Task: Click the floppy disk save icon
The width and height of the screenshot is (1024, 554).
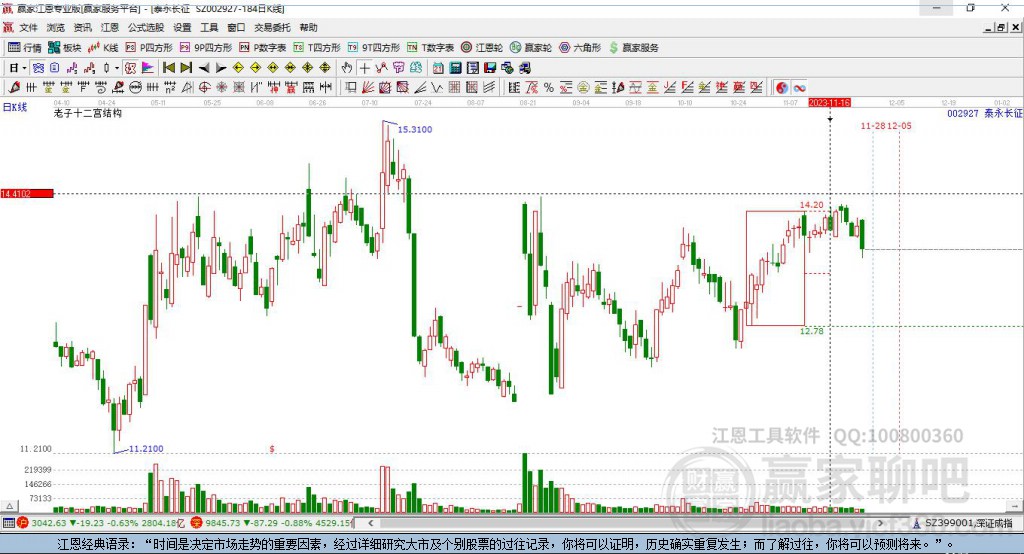Action: [x=490, y=68]
